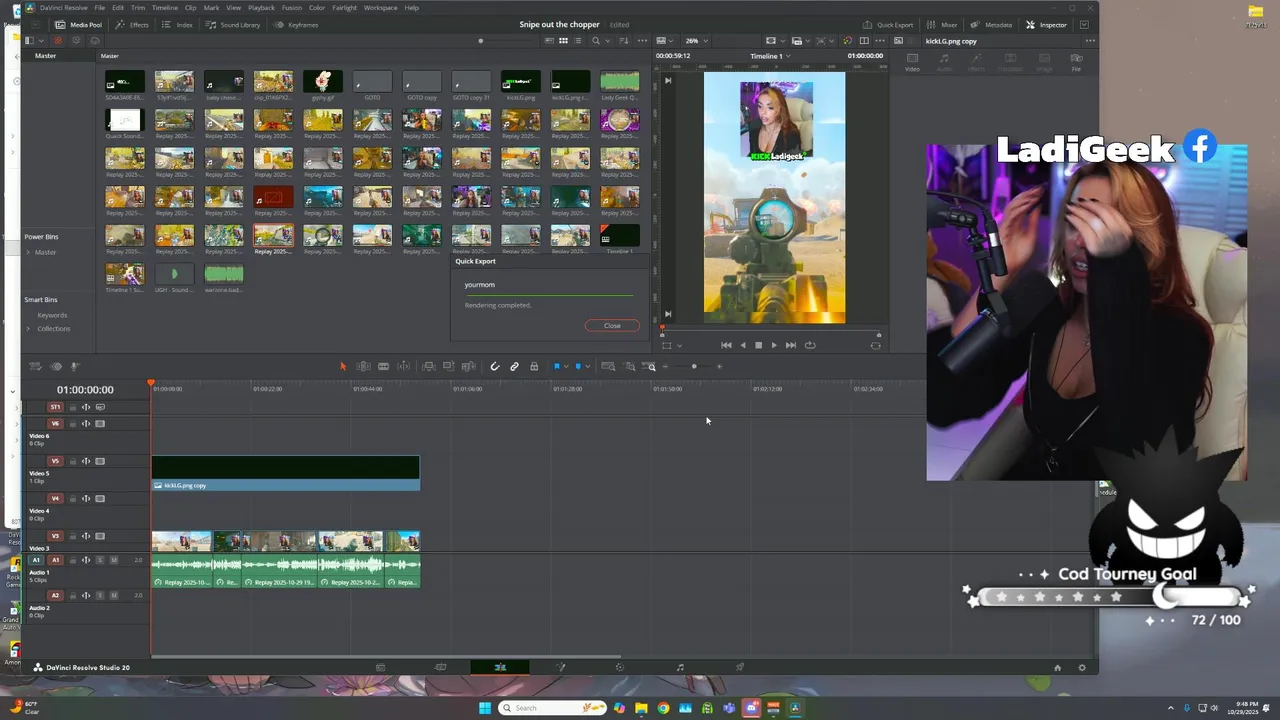Toggle the Inspector panel
Viewport: 1280px width, 720px height.
click(x=1047, y=25)
